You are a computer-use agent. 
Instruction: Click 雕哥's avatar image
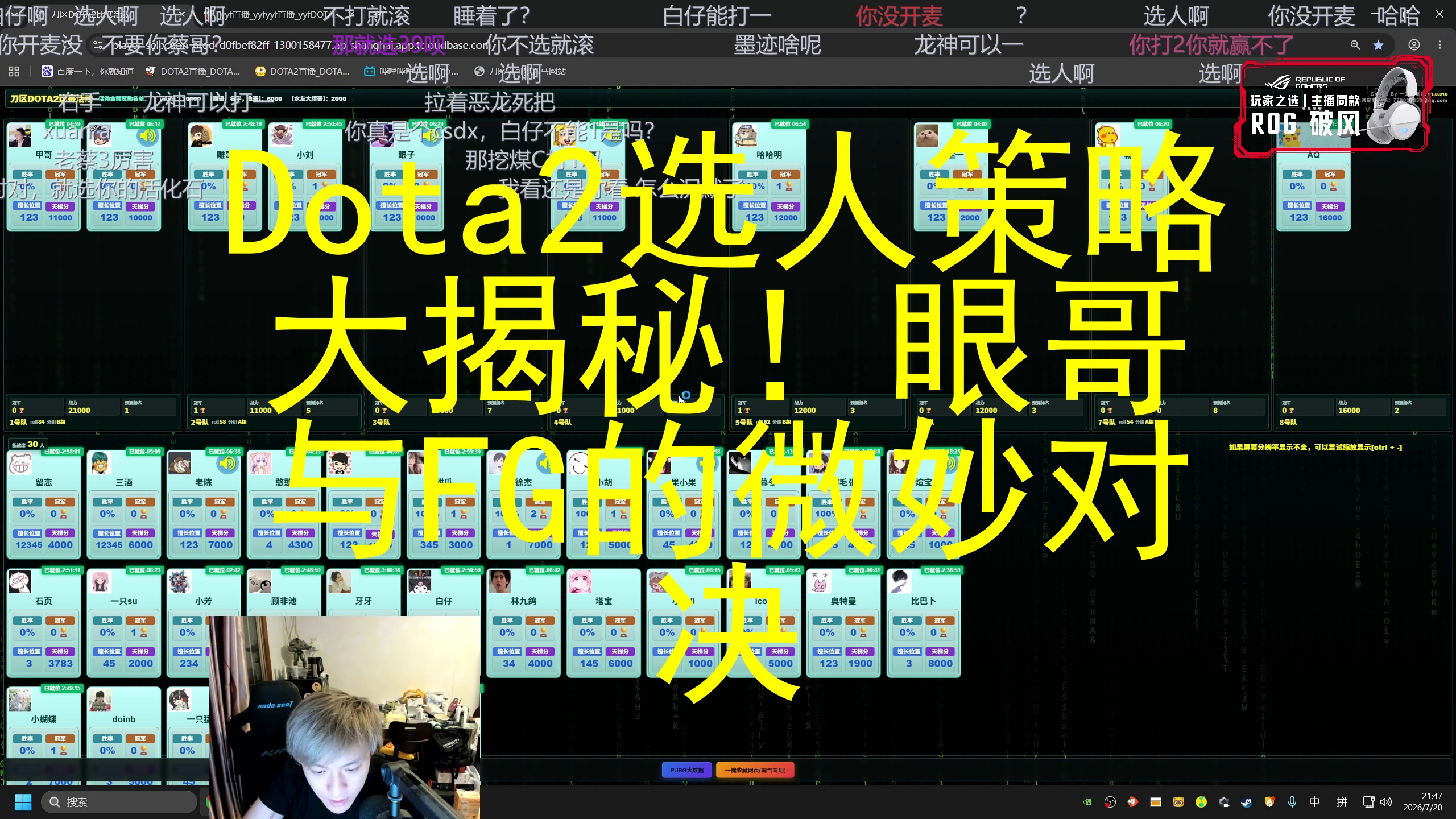click(201, 136)
